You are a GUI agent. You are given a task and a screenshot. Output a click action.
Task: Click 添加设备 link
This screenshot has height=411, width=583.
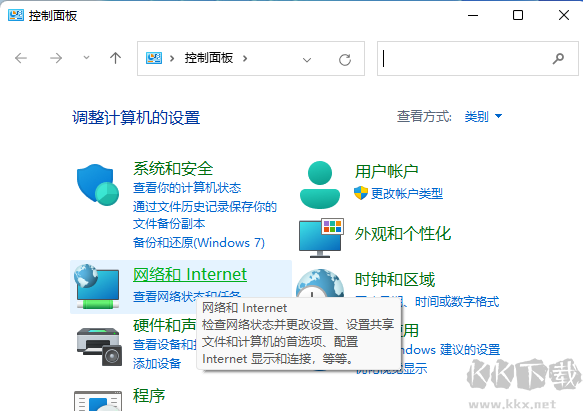(x=157, y=363)
